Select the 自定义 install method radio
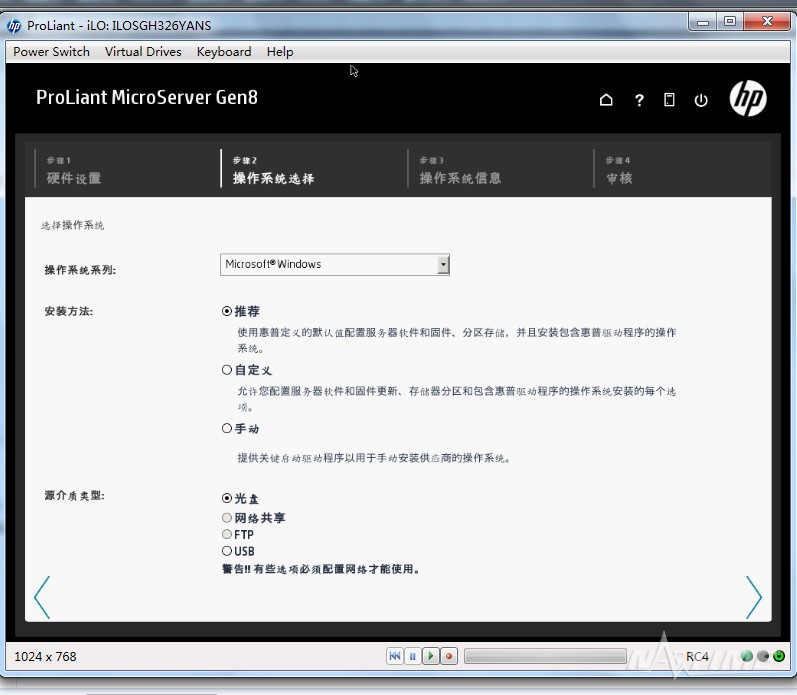The width and height of the screenshot is (797, 695). coord(227,370)
